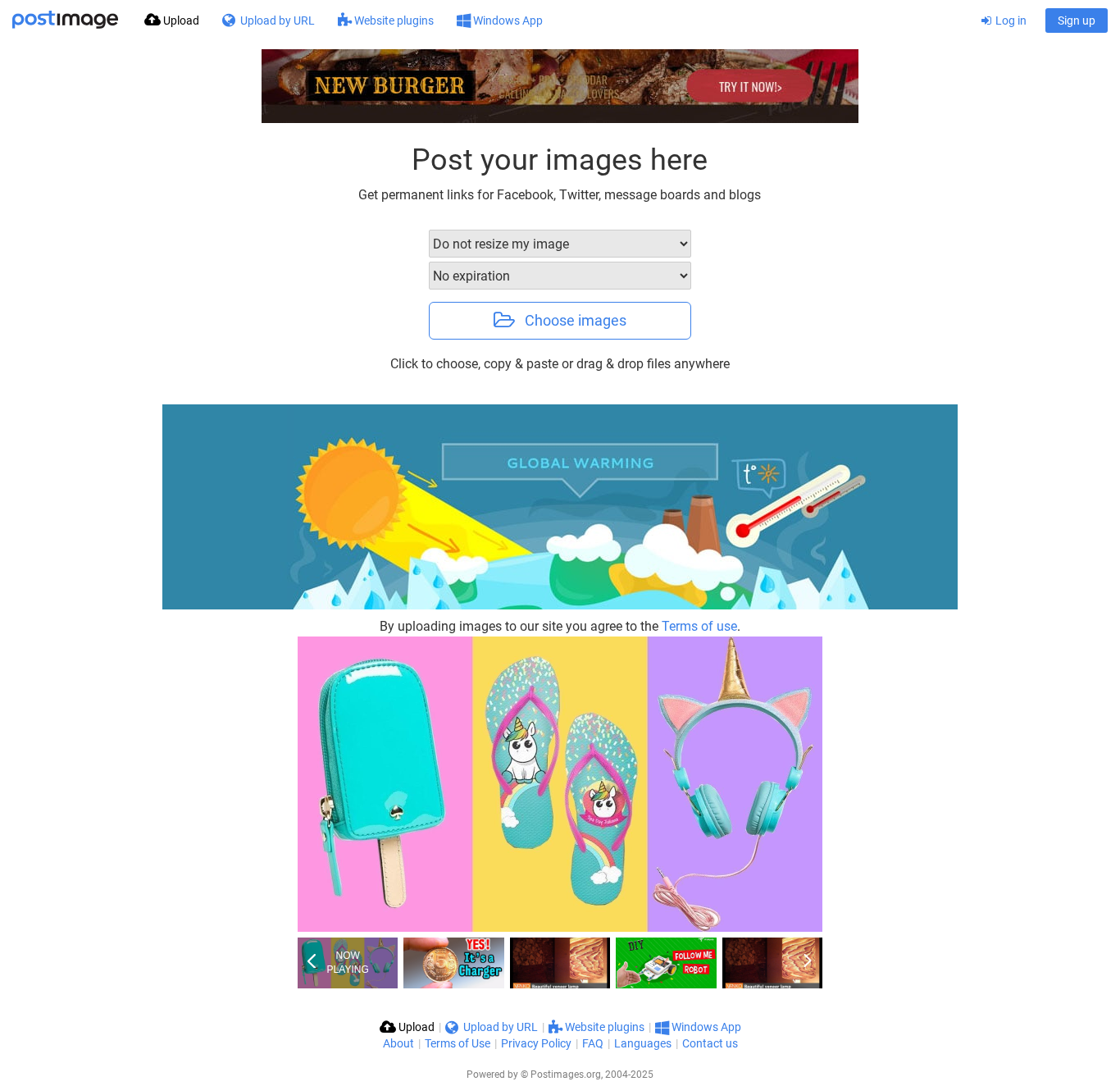
Task: Open the DIY Follow Me Robot thumbnail
Action: point(666,963)
